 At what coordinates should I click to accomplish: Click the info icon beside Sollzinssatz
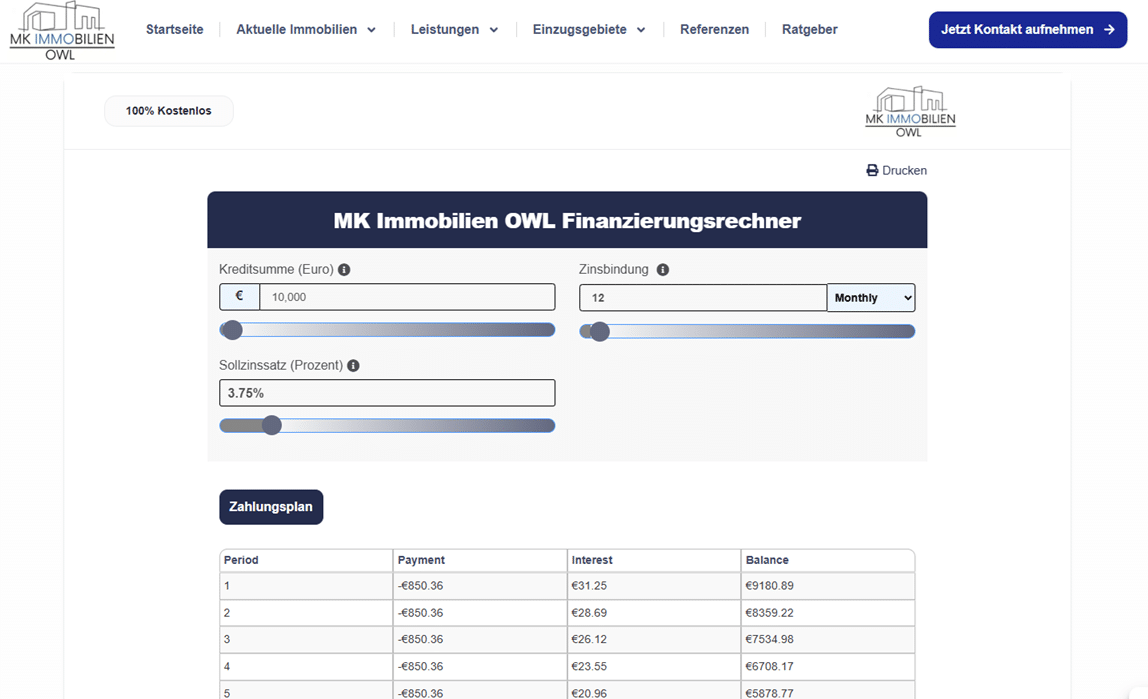pyautogui.click(x=353, y=365)
